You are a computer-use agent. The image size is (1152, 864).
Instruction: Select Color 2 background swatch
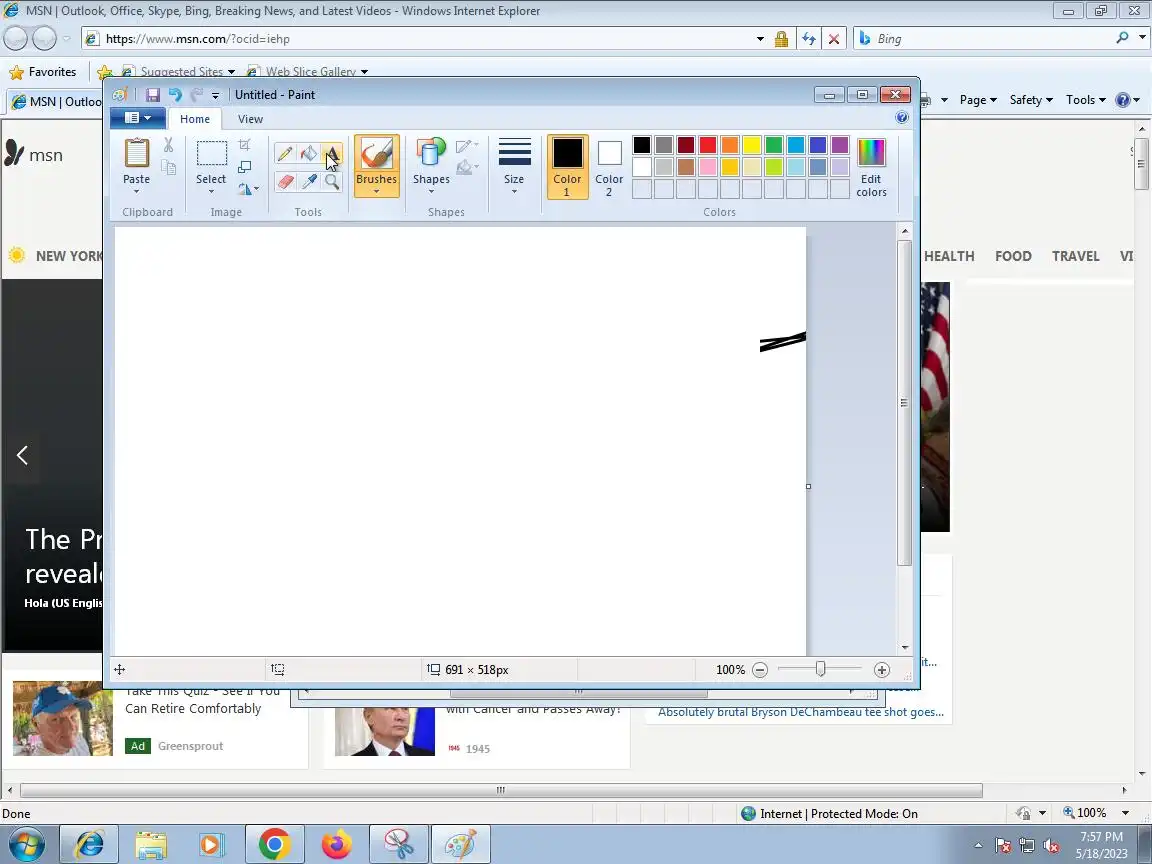click(x=609, y=167)
